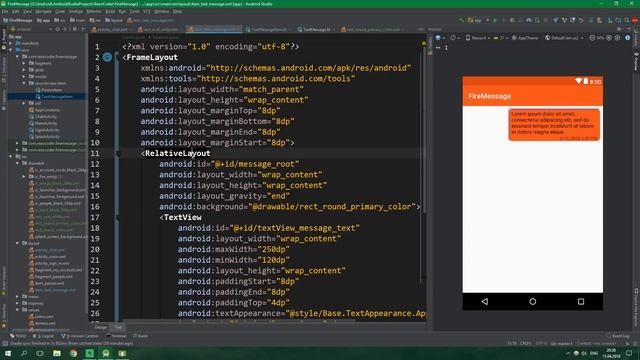The width and height of the screenshot is (640, 360).
Task: Click Home circle in phone preview navigation bar
Action: tap(533, 302)
